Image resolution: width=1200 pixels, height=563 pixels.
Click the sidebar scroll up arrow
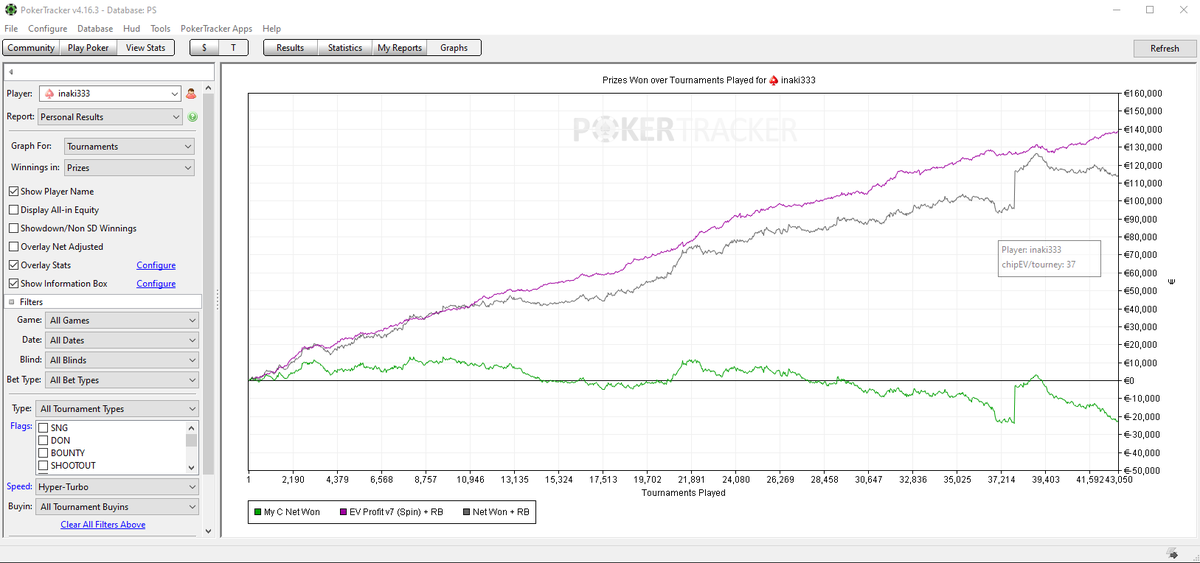pos(208,90)
